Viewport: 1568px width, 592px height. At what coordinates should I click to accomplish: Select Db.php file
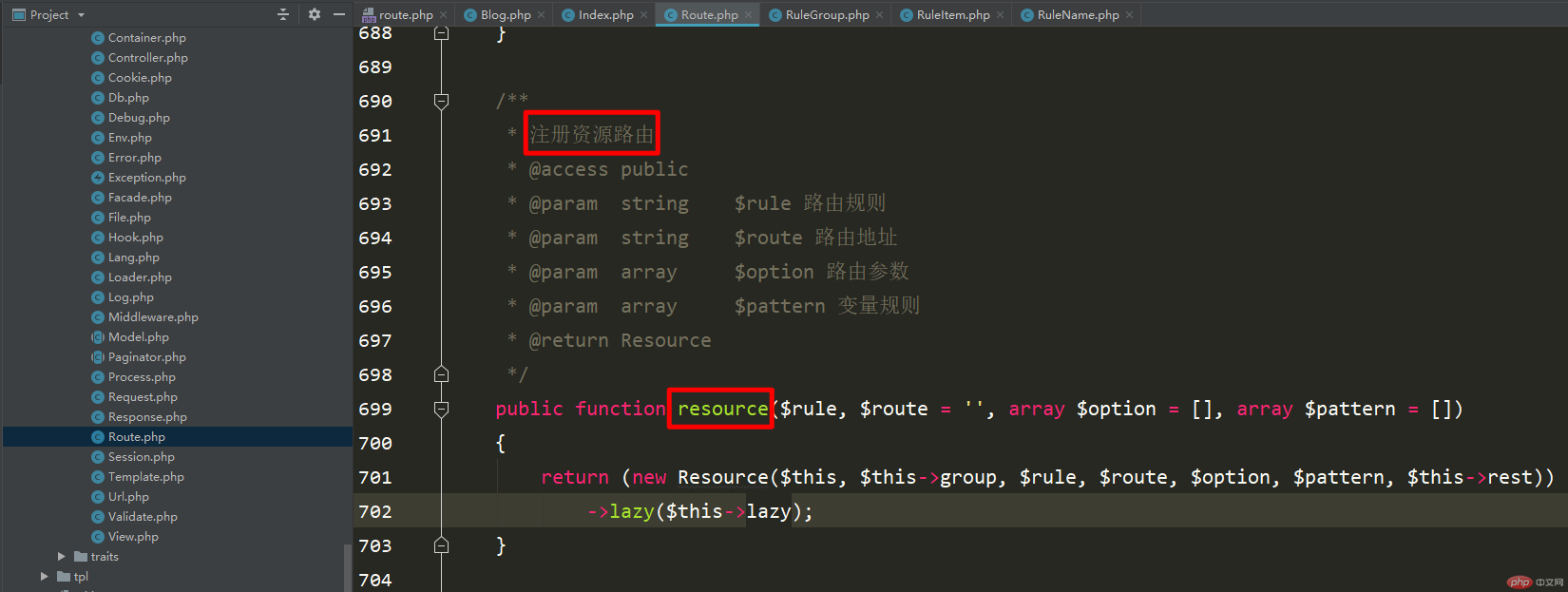[x=128, y=98]
